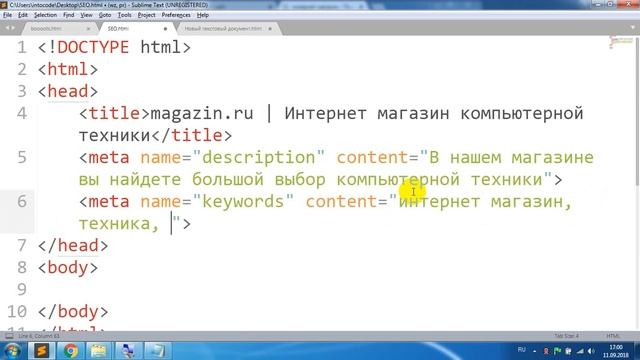Open the Windows Start menu
Screen dimensions: 640x360
pyautogui.click(x=12, y=351)
